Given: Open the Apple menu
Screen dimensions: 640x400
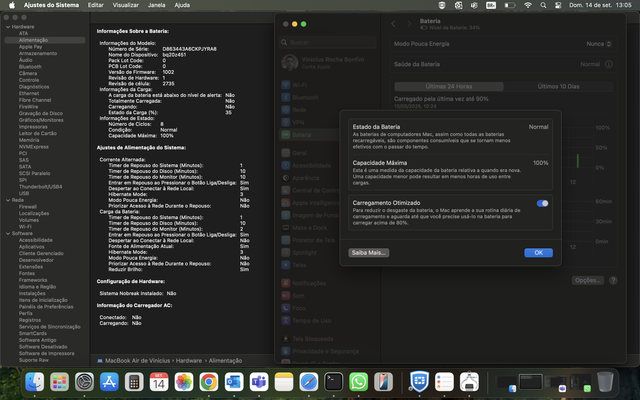Looking at the screenshot, I should point(12,5).
